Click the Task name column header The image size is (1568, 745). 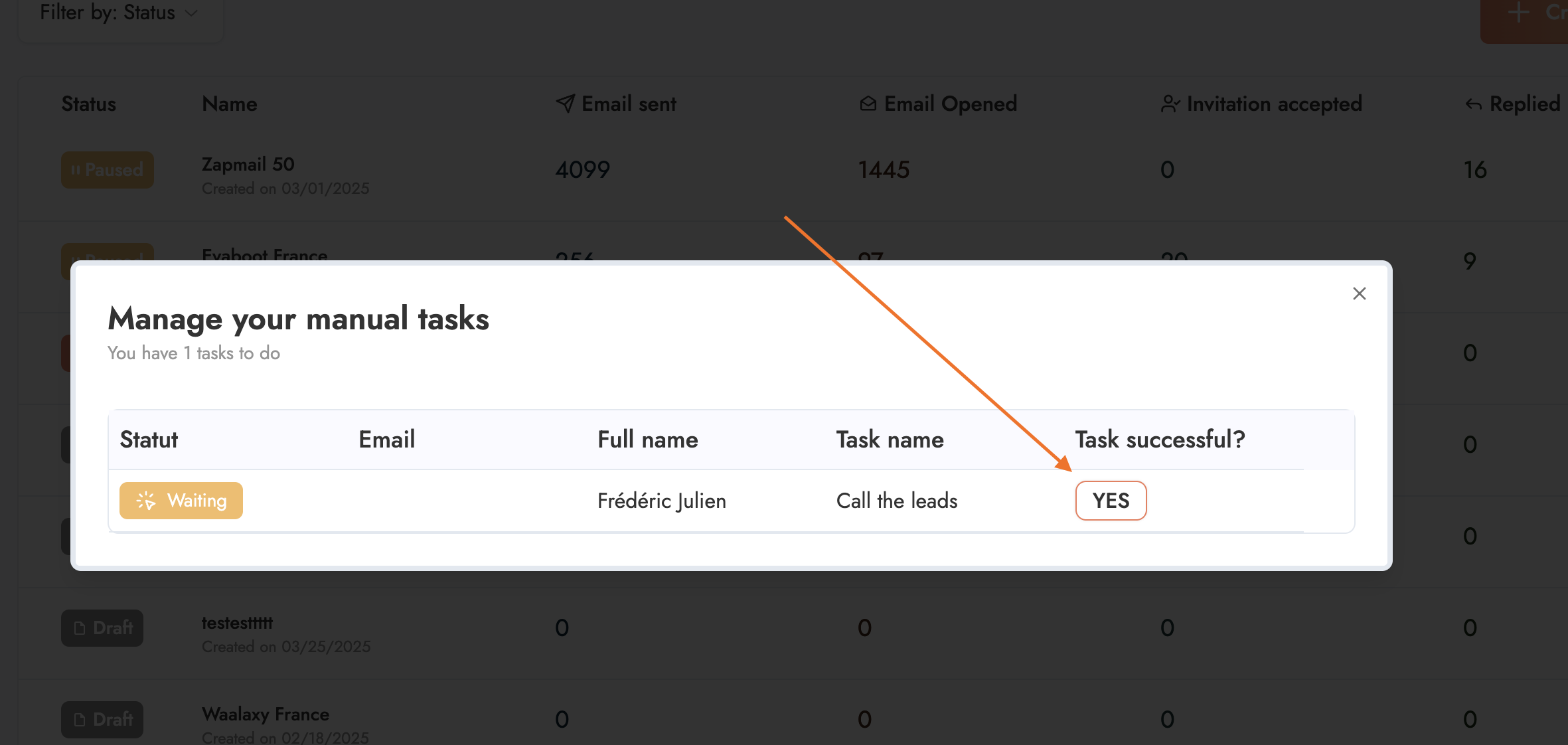click(x=890, y=440)
